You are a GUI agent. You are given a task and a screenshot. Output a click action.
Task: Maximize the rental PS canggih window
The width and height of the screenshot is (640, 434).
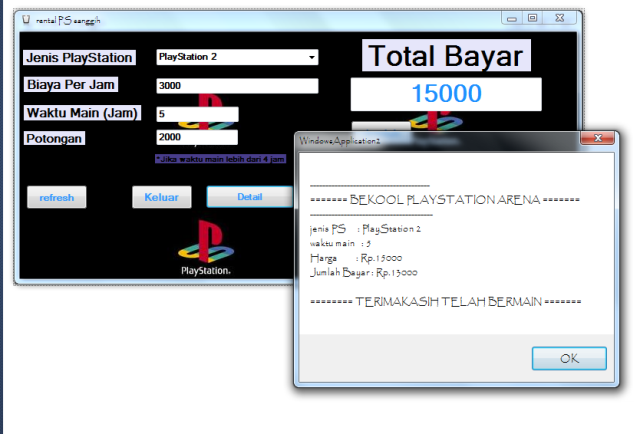(x=532, y=18)
